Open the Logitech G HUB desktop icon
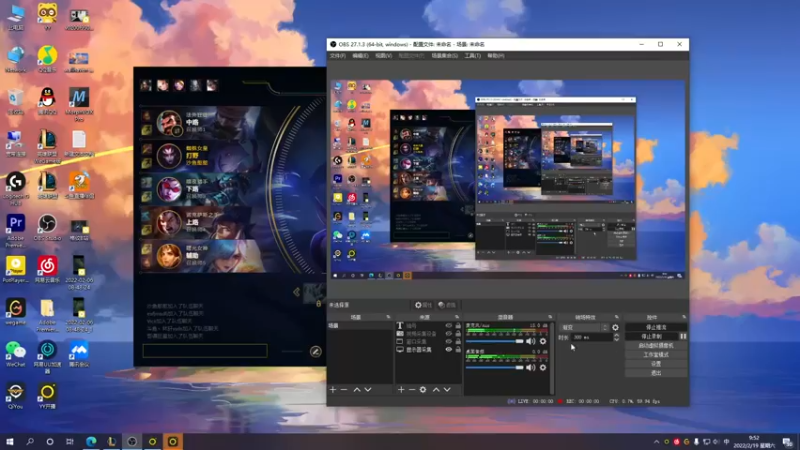Viewport: 800px width, 450px height. [15, 188]
